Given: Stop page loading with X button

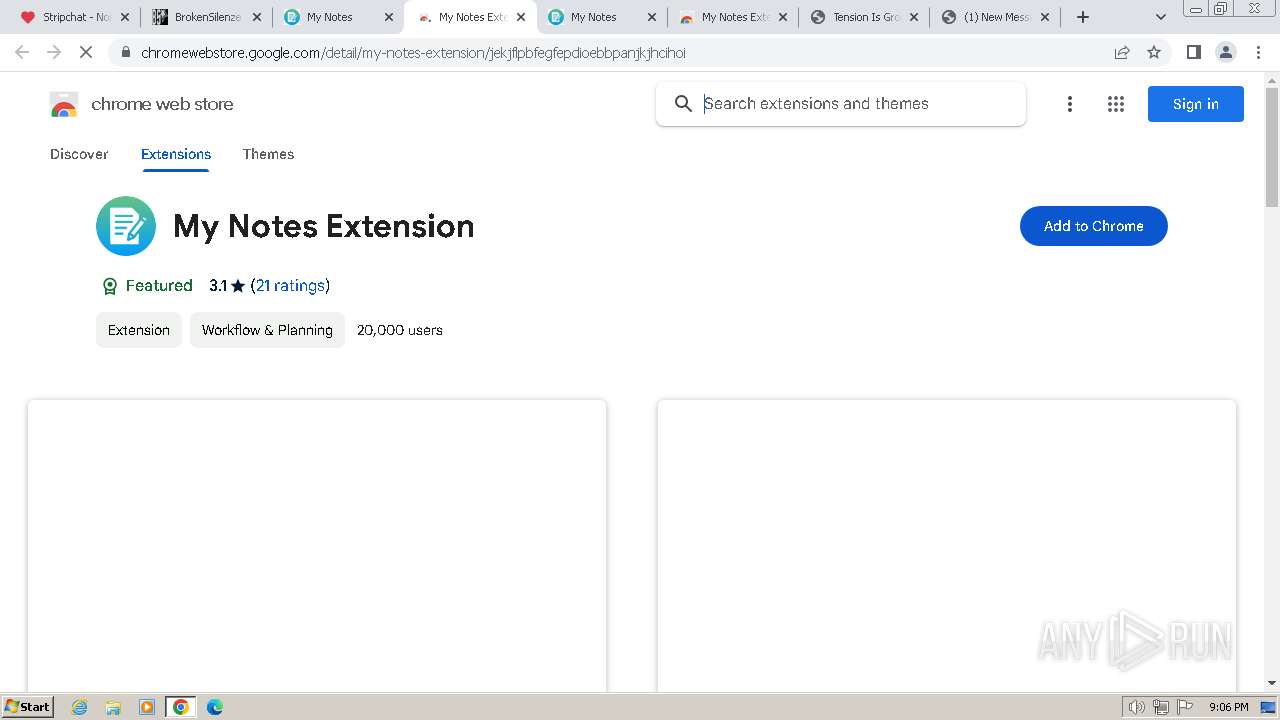Looking at the screenshot, I should [x=86, y=52].
